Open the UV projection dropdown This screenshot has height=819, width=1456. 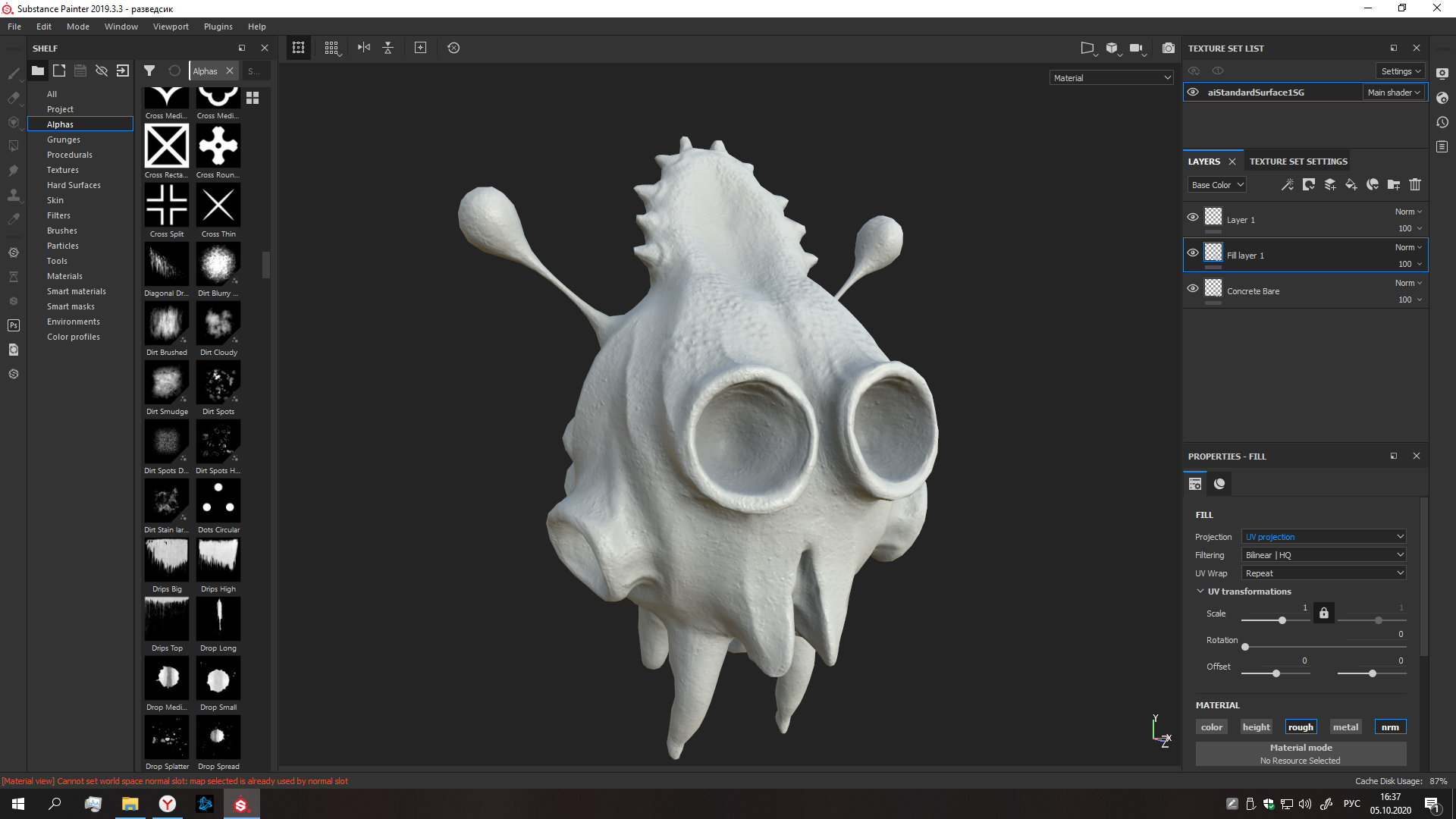[1323, 536]
